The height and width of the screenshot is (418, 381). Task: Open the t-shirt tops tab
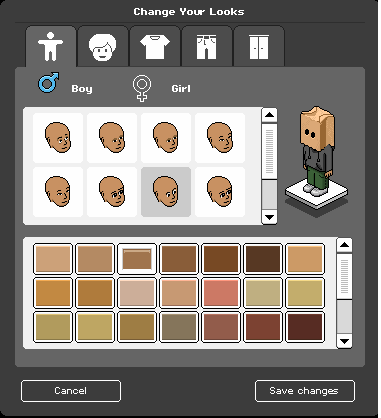click(155, 46)
